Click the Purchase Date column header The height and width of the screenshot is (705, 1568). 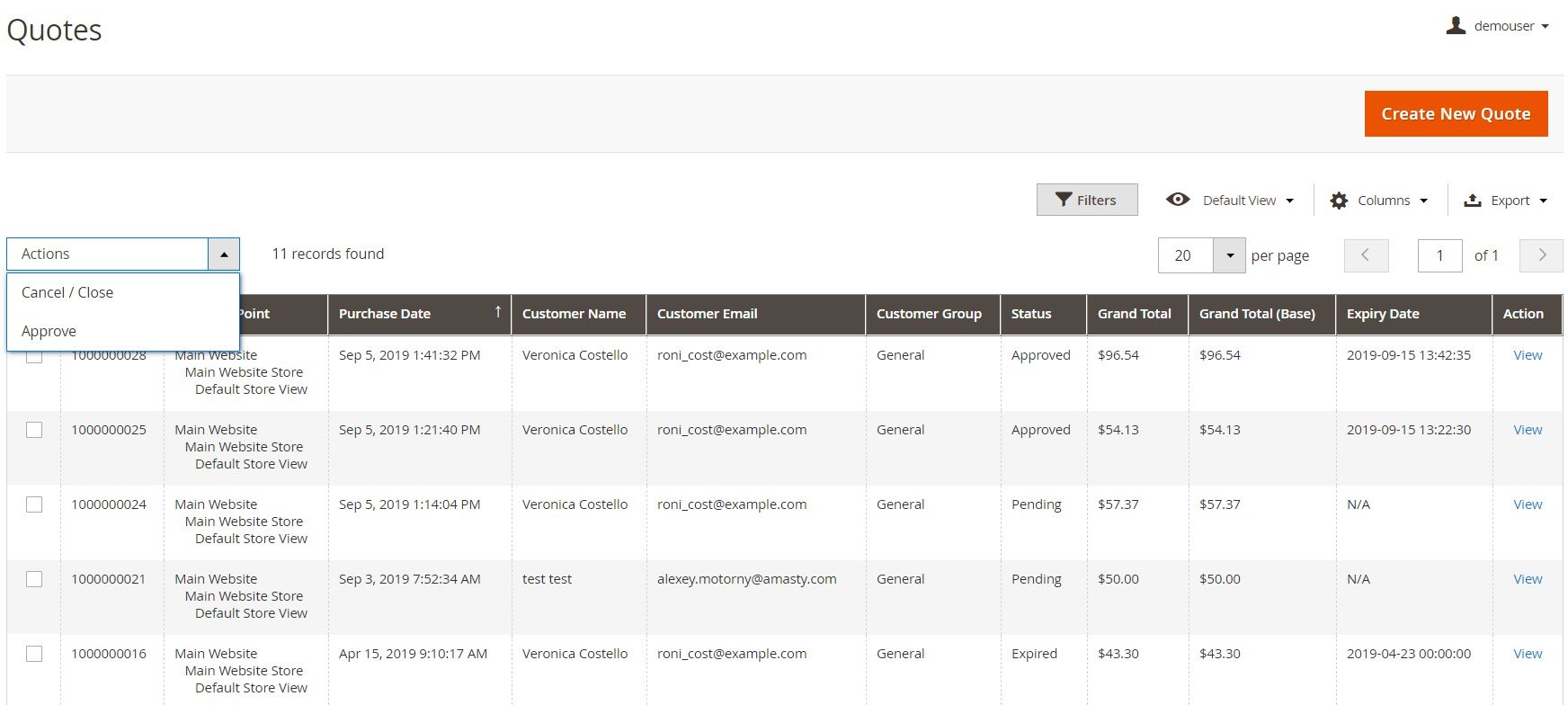coord(419,314)
